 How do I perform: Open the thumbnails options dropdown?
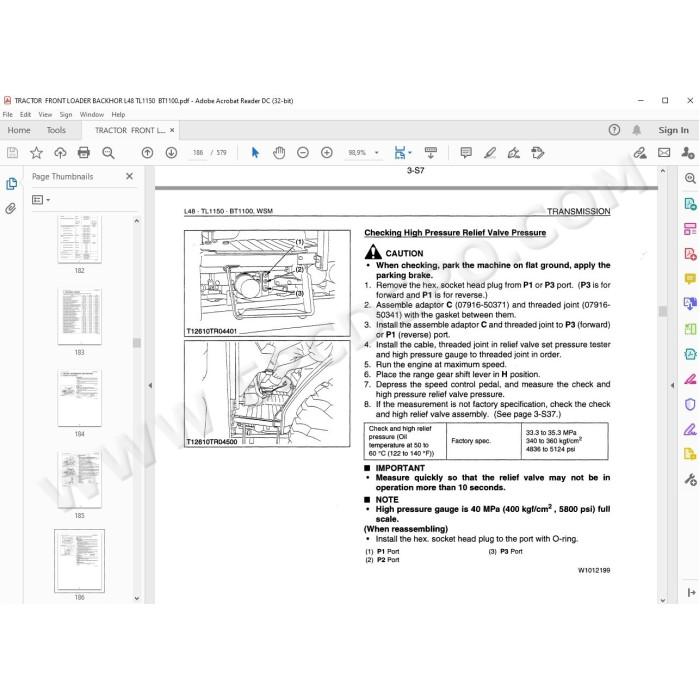pyautogui.click(x=41, y=200)
